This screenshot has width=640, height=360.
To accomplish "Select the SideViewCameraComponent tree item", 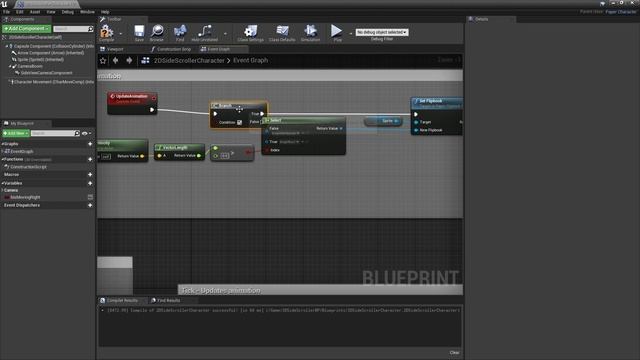I will coord(48,73).
